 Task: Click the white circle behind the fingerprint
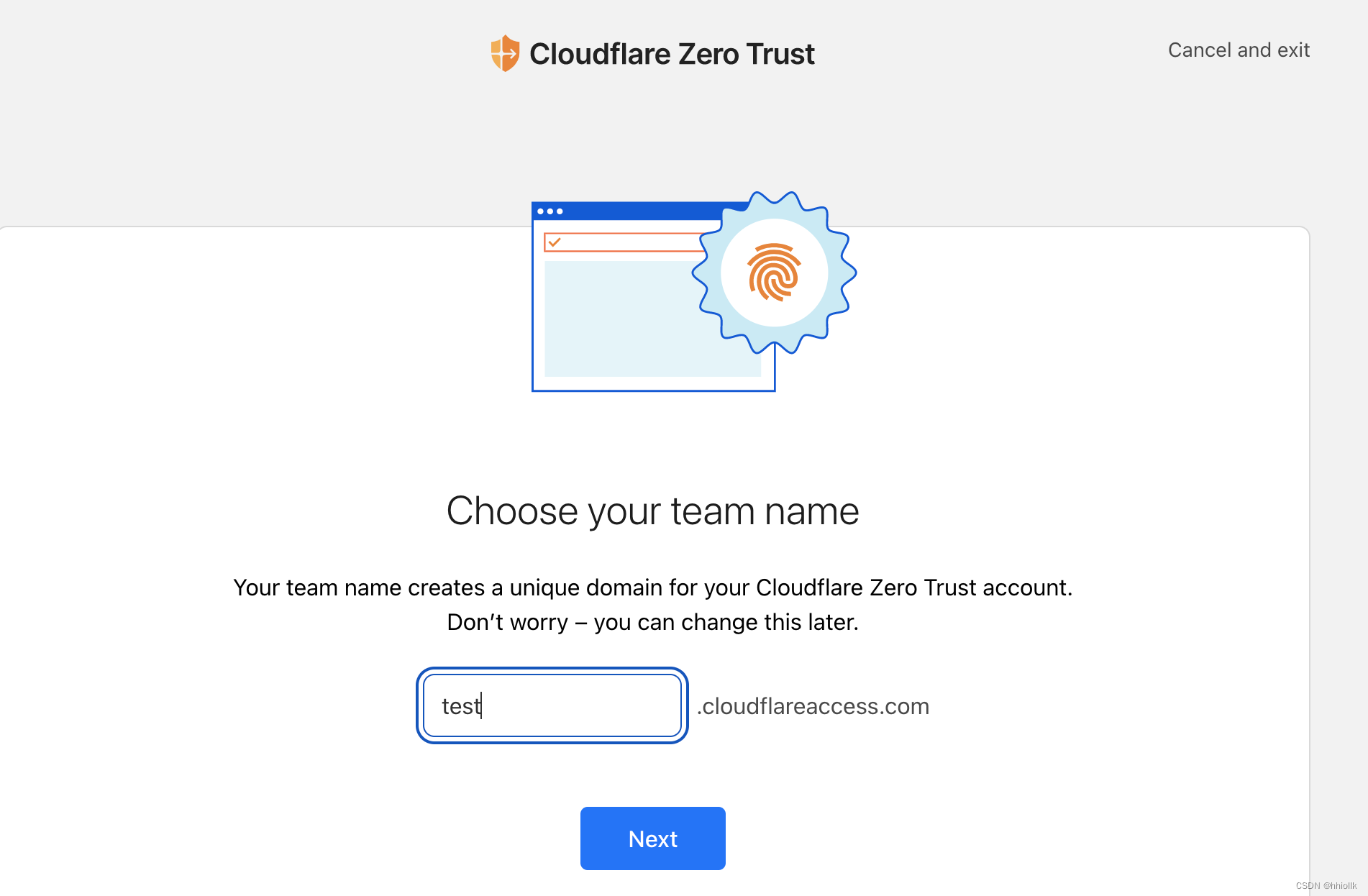(x=774, y=273)
